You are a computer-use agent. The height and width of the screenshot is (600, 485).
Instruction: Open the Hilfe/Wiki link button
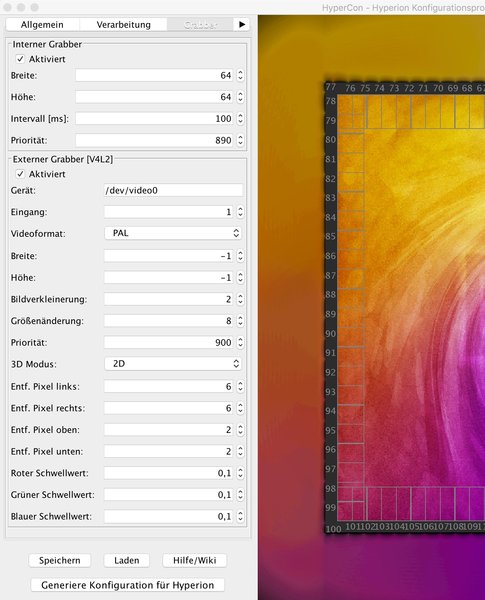[194, 560]
